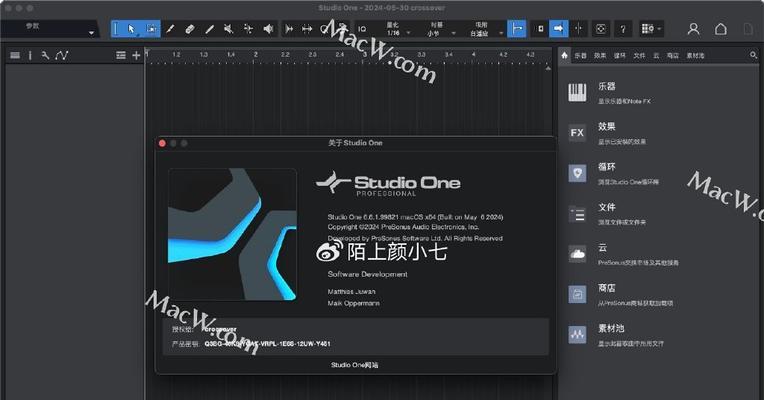Select the Listen speaker tool

(x=268, y=29)
